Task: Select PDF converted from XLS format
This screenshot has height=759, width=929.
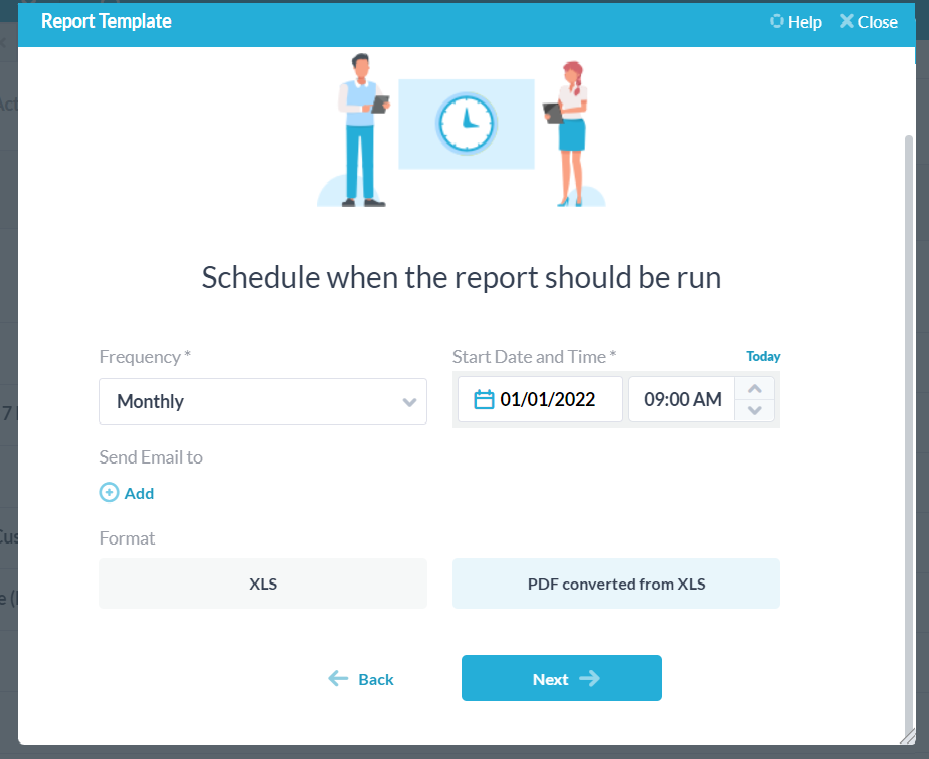Action: pos(616,584)
